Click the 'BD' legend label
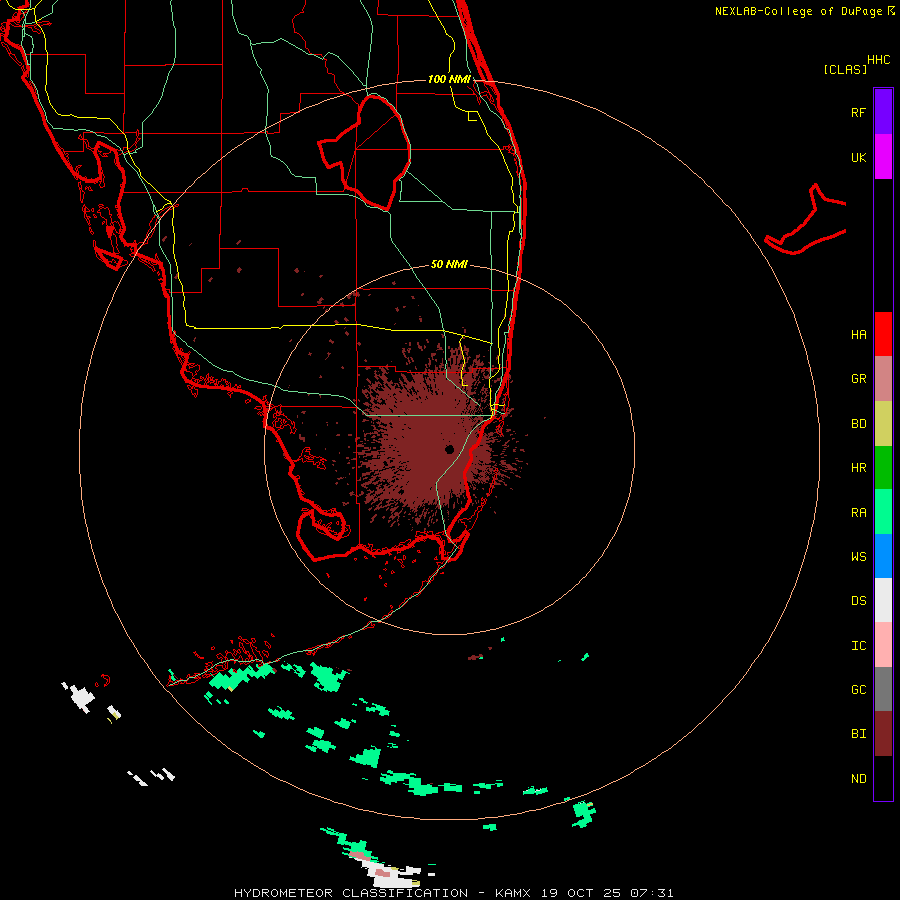Screen dimensions: 900x900 click(x=858, y=424)
